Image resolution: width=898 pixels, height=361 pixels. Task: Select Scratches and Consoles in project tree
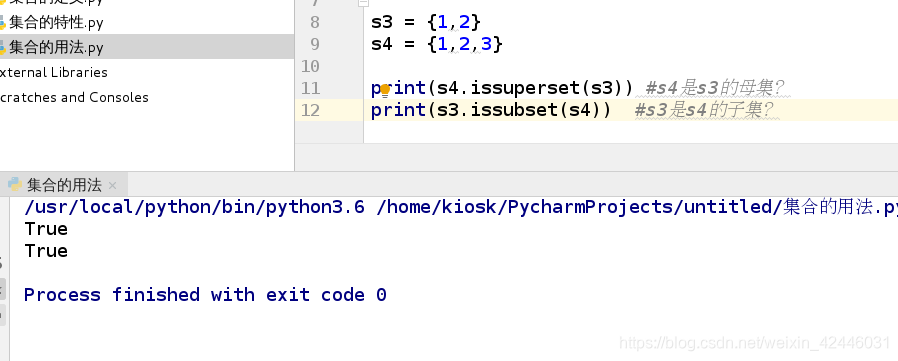coord(73,97)
